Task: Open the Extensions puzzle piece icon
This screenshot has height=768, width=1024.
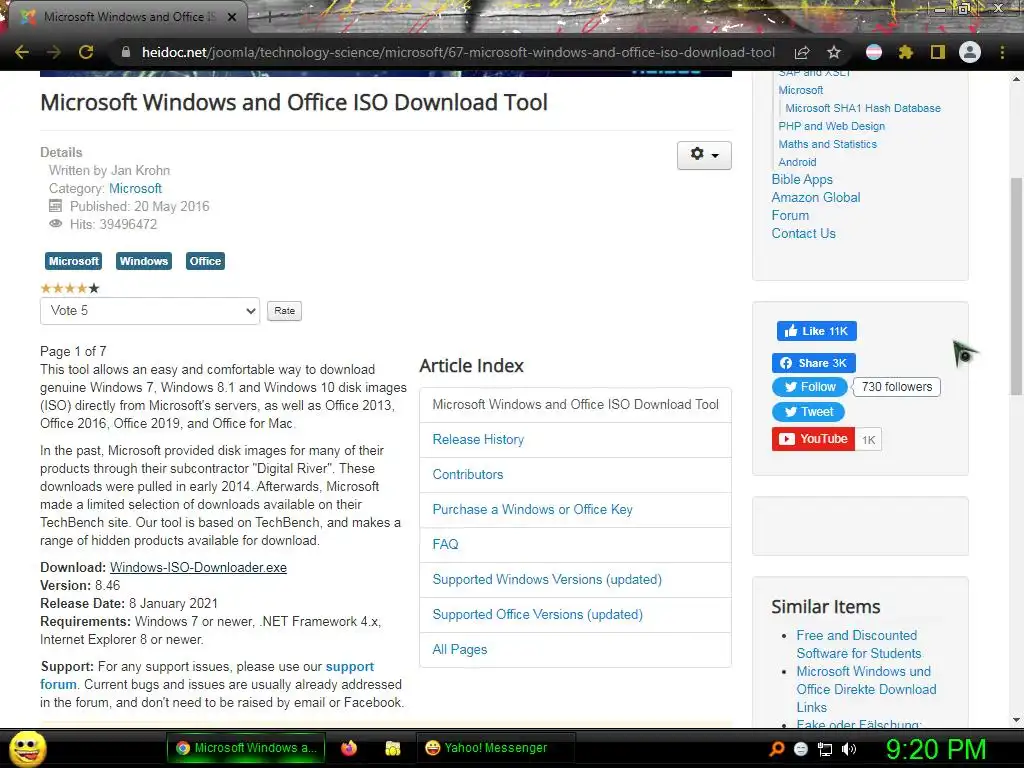Action: click(905, 52)
